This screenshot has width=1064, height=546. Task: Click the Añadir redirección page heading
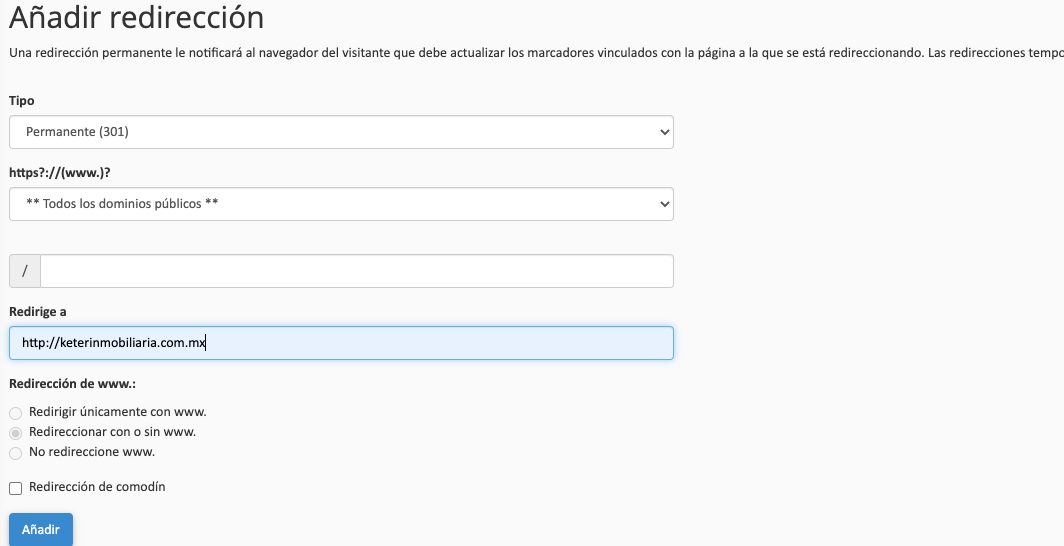[136, 17]
